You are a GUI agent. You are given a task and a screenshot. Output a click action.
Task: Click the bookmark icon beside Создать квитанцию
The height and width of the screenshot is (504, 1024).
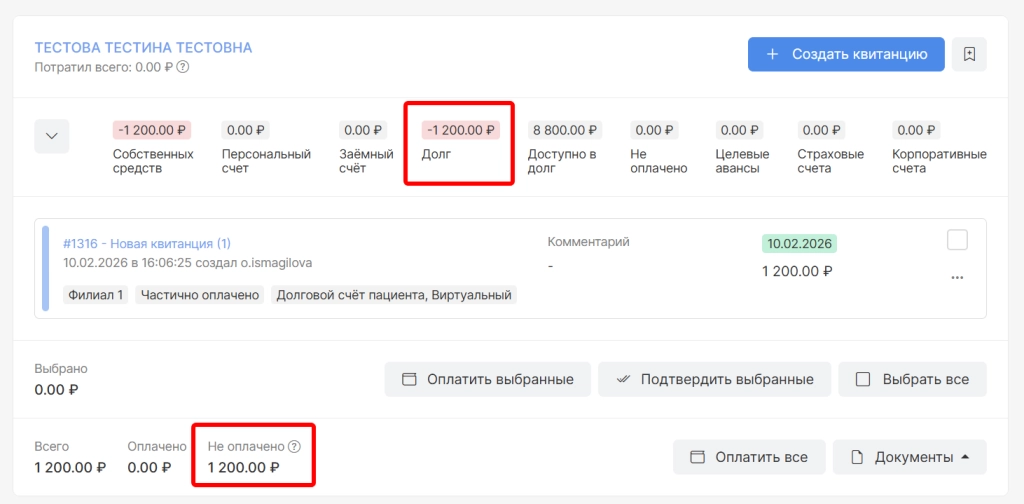coord(969,55)
